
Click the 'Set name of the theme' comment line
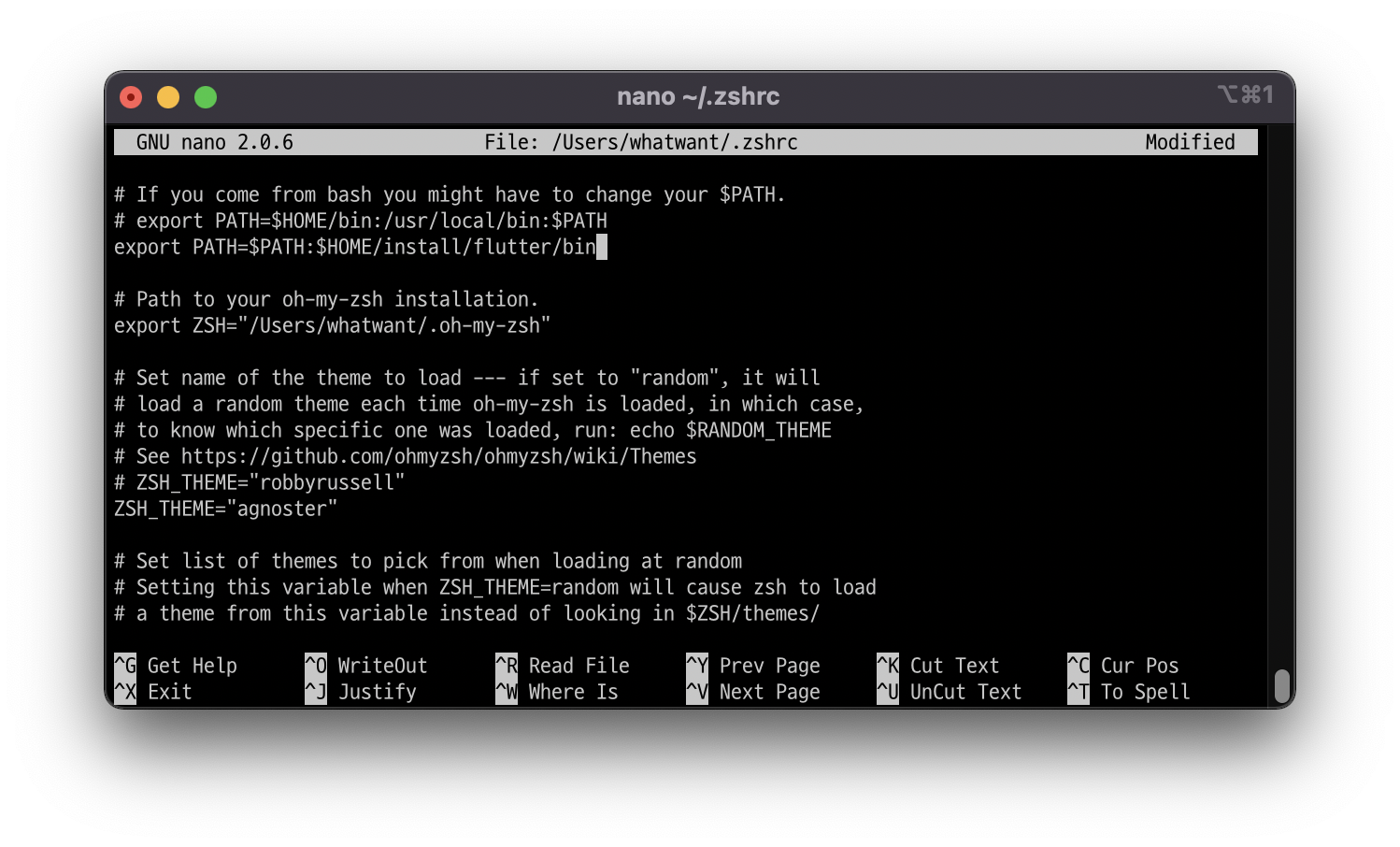point(467,378)
